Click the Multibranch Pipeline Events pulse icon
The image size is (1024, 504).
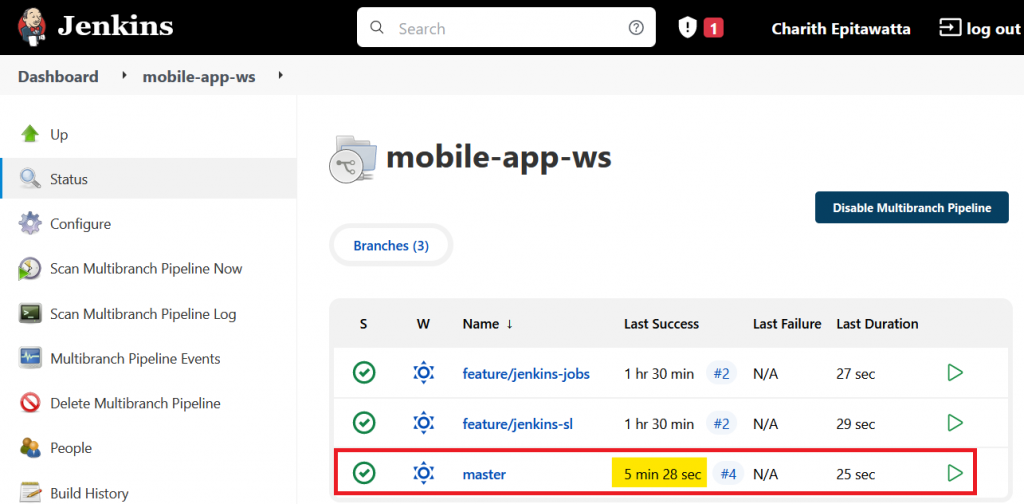point(30,358)
